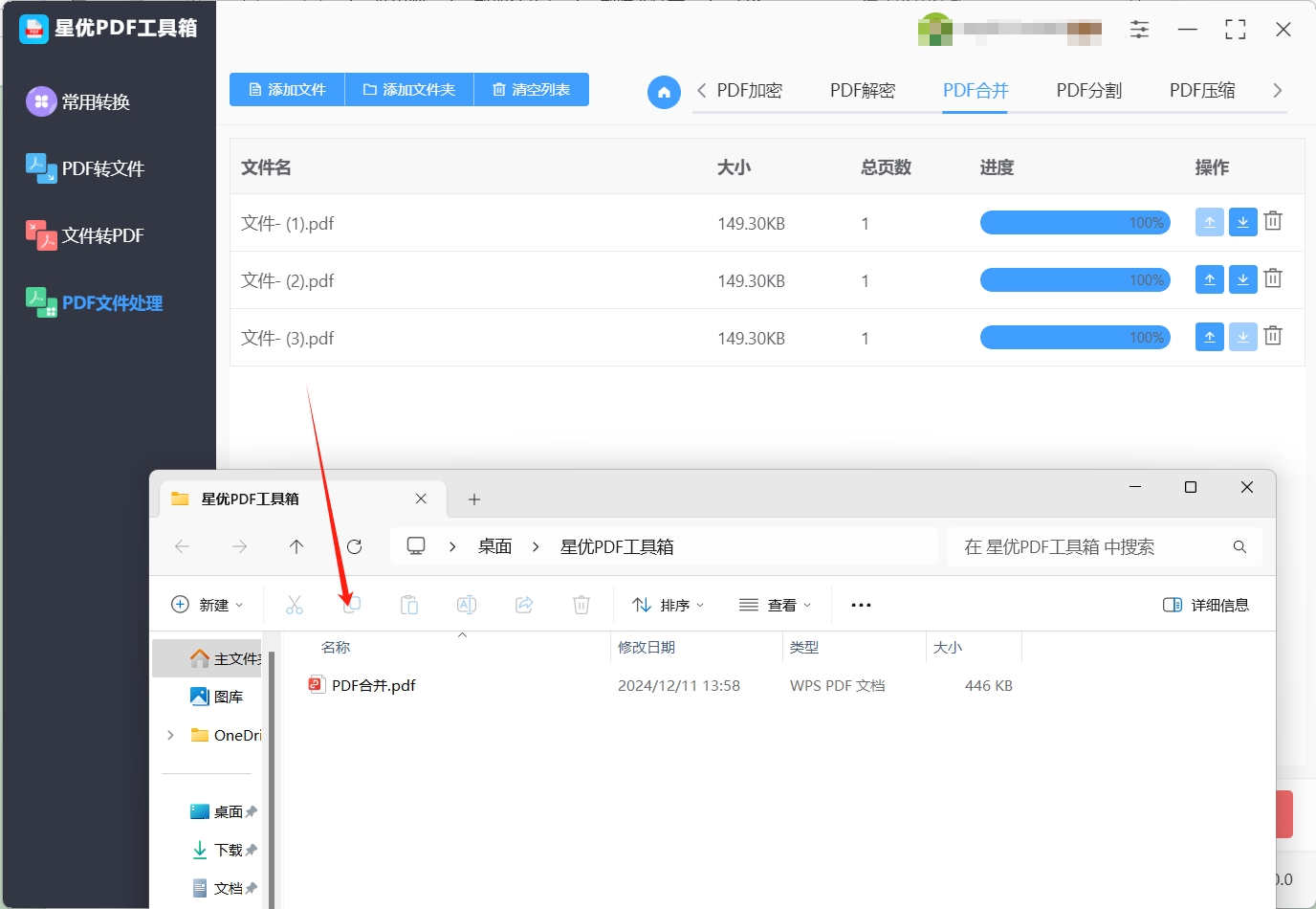Move 文件- (3).pdf up in the list
Screen dimensions: 1316x909
click(1210, 337)
